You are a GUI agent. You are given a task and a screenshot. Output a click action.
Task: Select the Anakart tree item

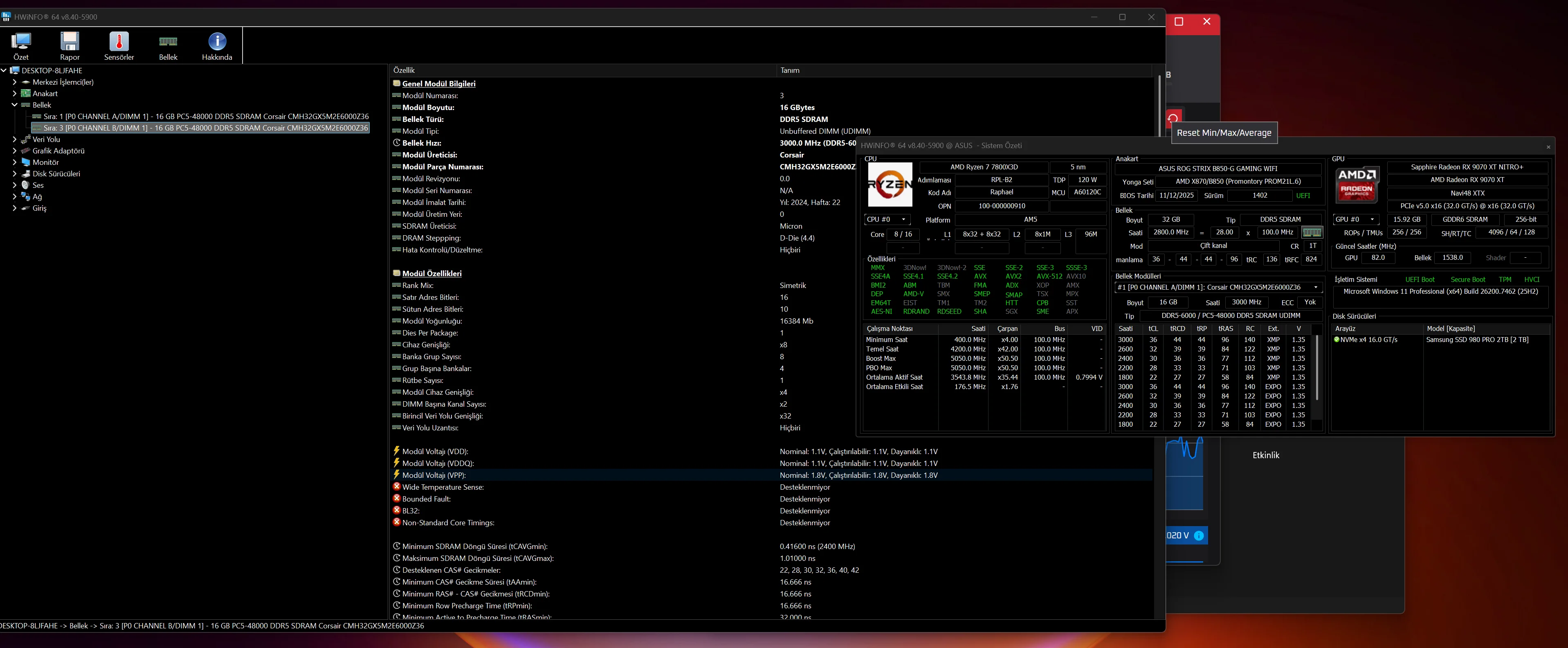[45, 94]
